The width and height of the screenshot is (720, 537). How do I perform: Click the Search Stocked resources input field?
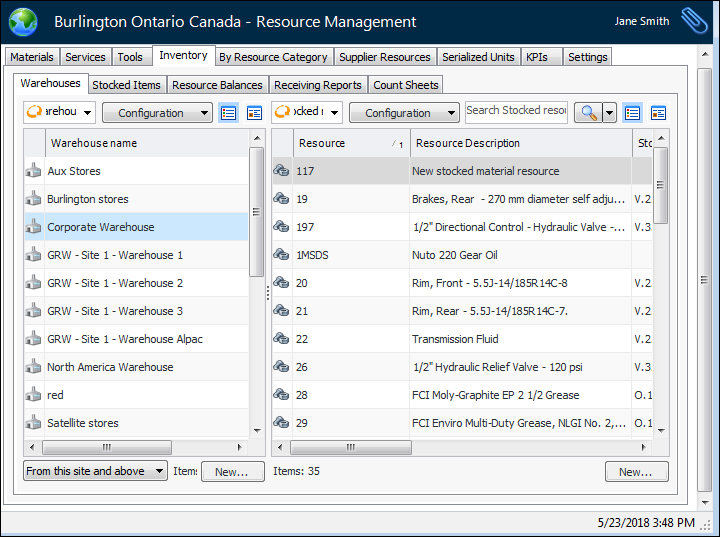coord(516,111)
